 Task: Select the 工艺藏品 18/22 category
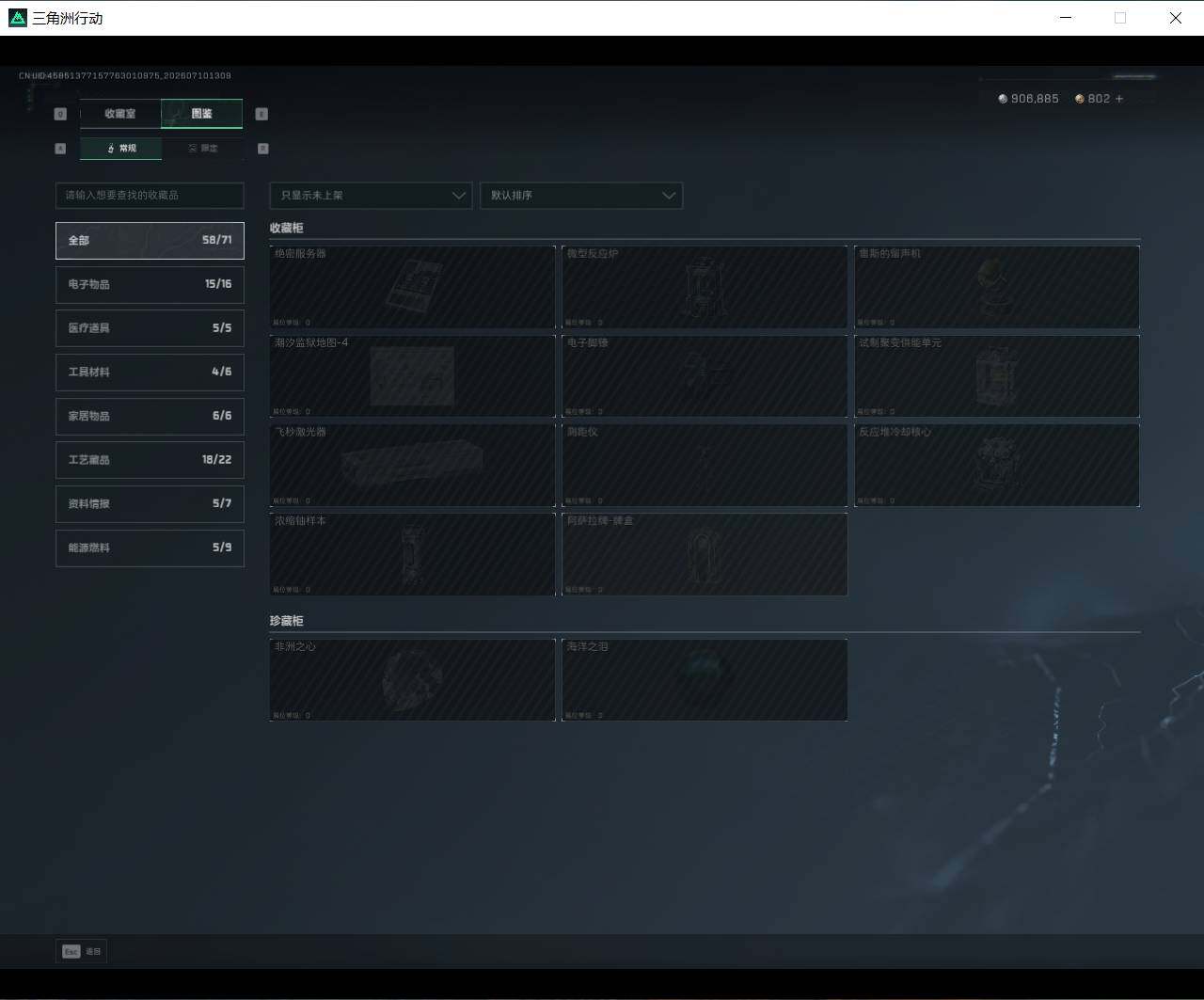click(150, 460)
